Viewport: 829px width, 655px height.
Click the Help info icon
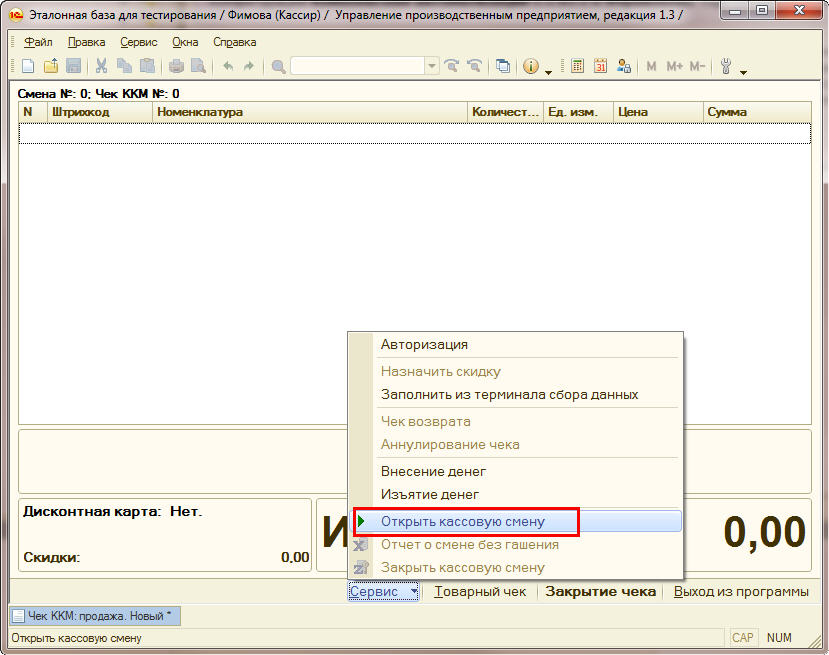tap(531, 66)
